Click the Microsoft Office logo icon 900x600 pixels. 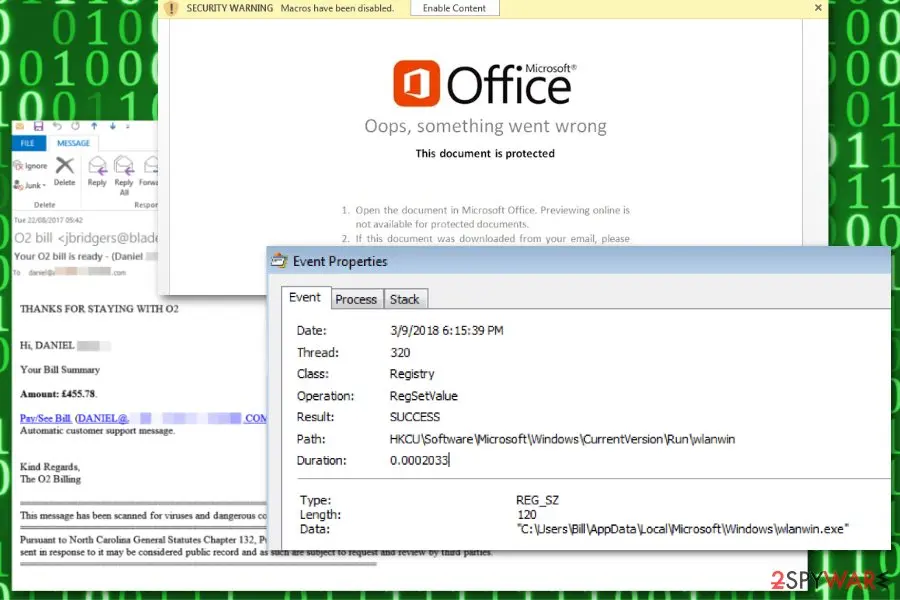click(x=417, y=84)
